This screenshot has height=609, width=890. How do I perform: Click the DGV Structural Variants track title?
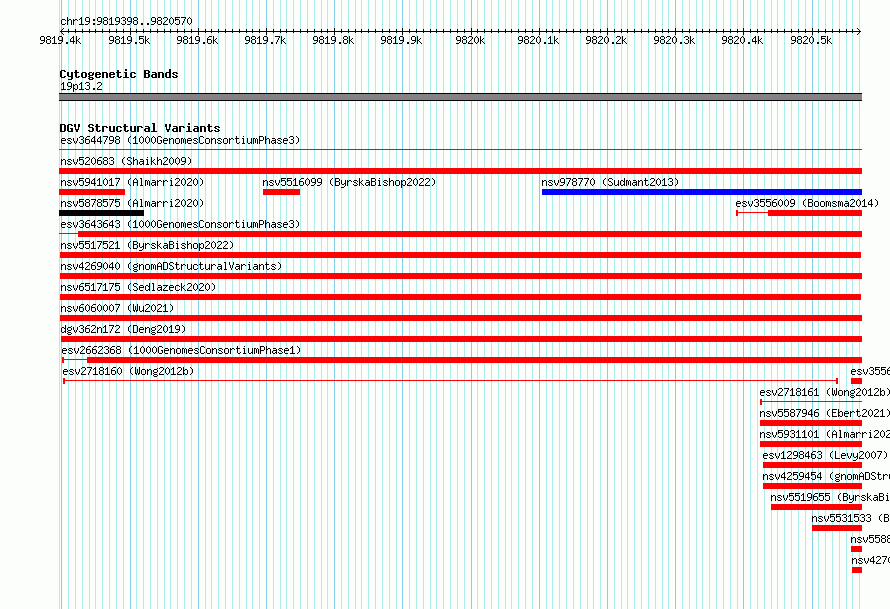(140, 128)
